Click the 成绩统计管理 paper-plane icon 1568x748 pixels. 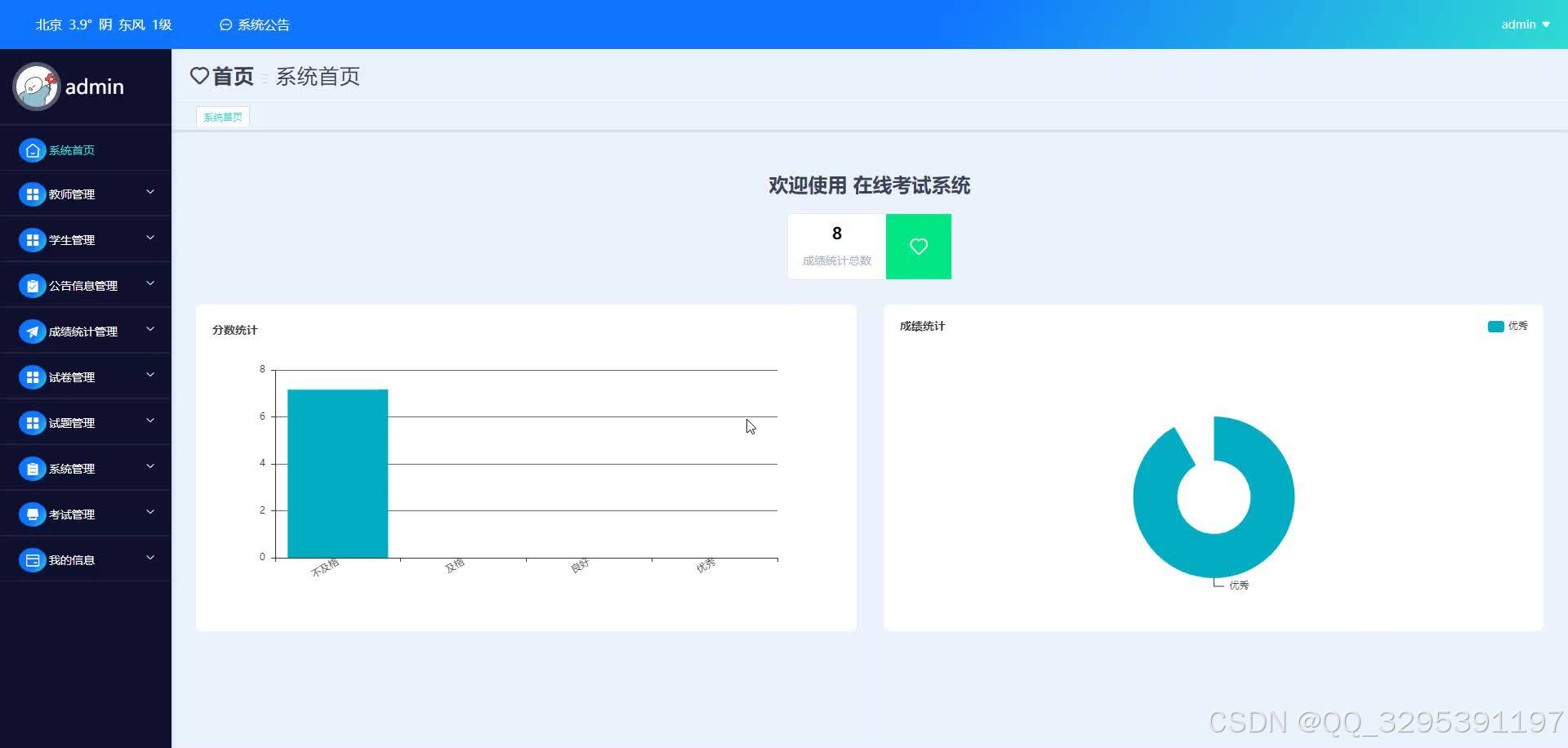coord(33,331)
